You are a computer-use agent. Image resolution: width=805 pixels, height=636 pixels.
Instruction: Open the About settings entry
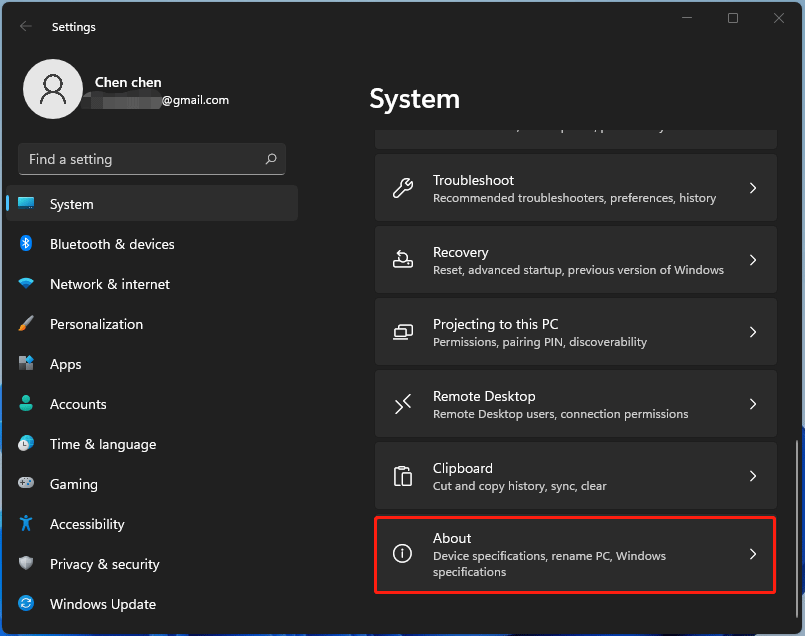(575, 554)
